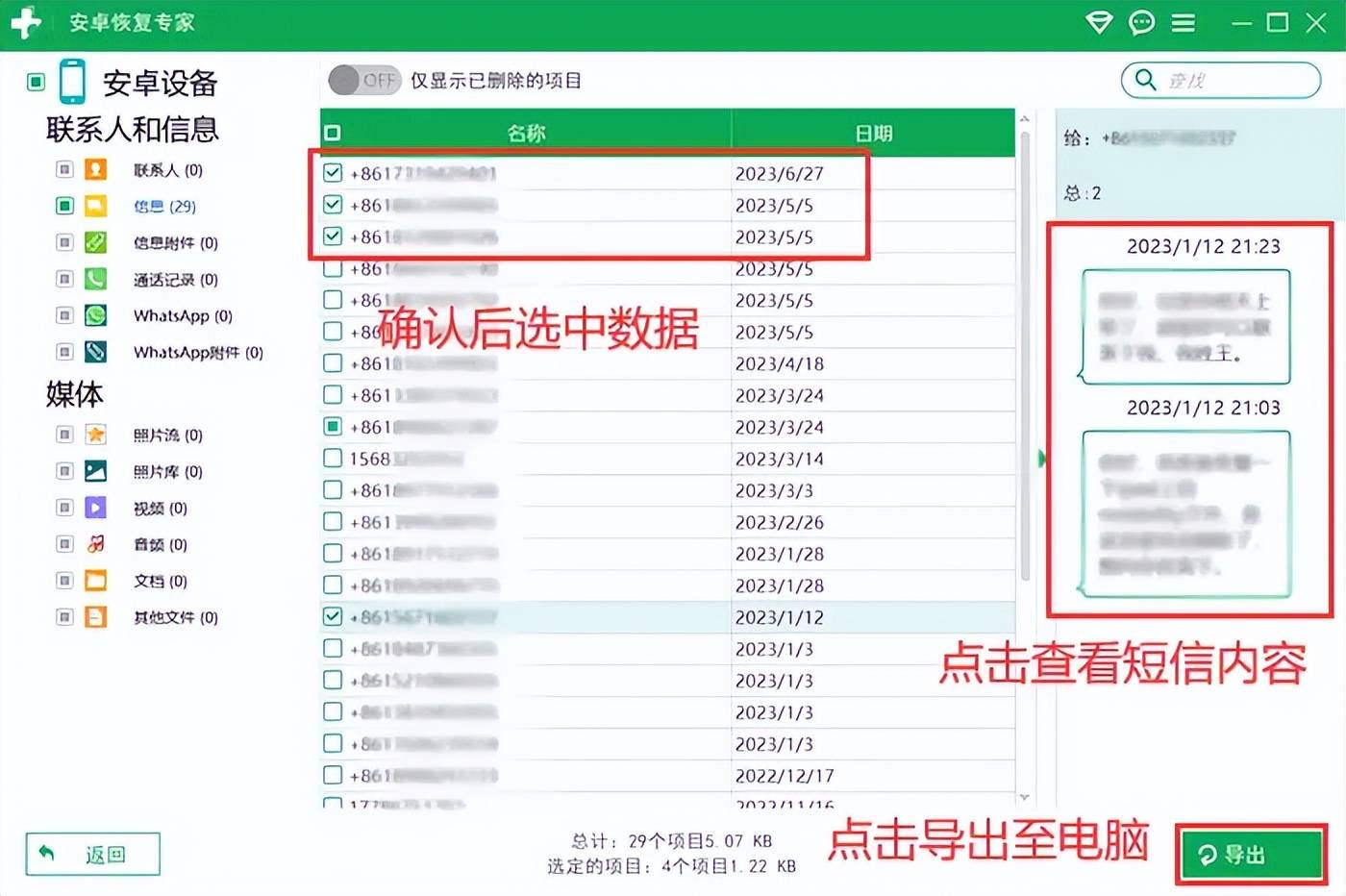Viewport: 1346px width, 896px height.
Task: Click the Contacts (联系人) icon in sidebar
Action: click(95, 170)
